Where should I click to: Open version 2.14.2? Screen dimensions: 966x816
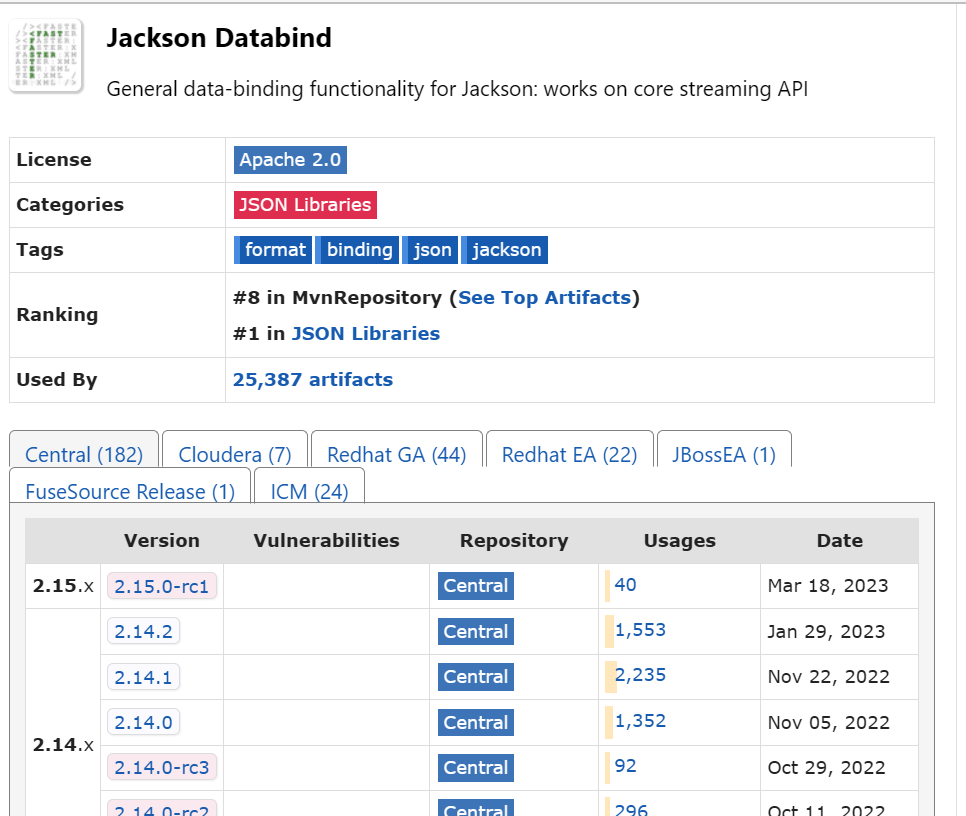pyautogui.click(x=144, y=631)
